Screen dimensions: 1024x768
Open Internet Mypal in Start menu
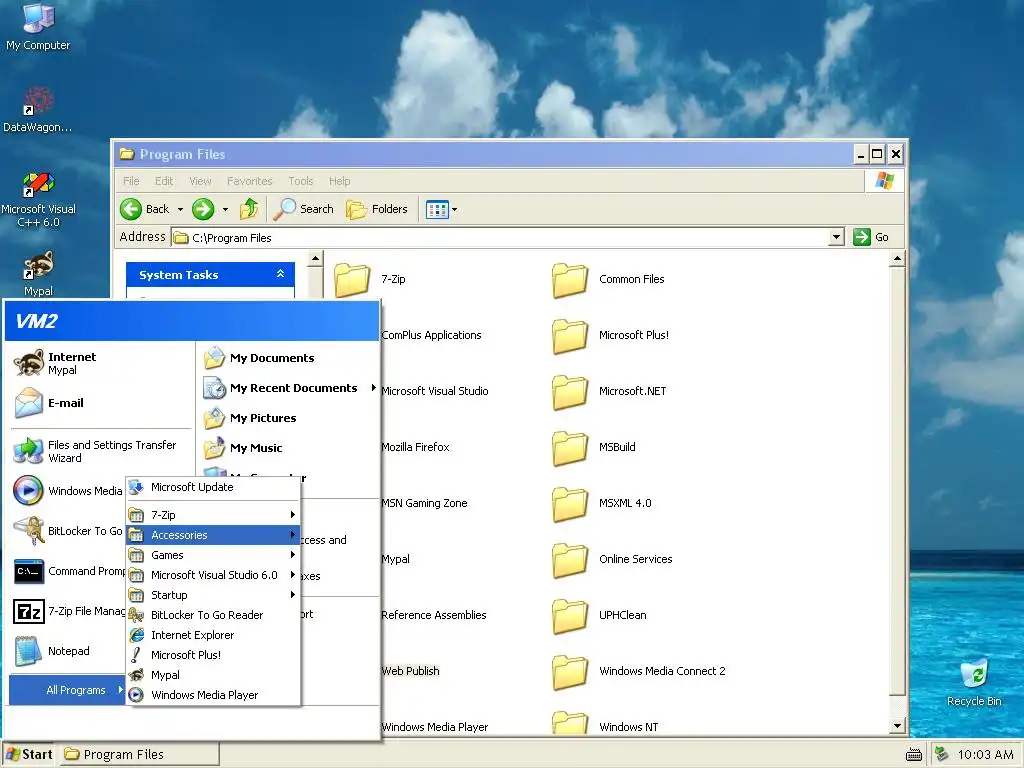tap(101, 363)
